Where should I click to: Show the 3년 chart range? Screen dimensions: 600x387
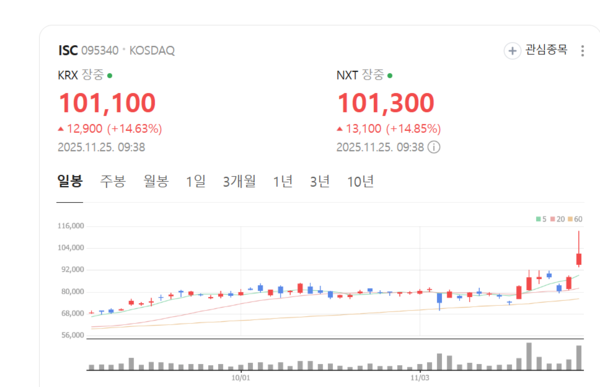point(320,181)
